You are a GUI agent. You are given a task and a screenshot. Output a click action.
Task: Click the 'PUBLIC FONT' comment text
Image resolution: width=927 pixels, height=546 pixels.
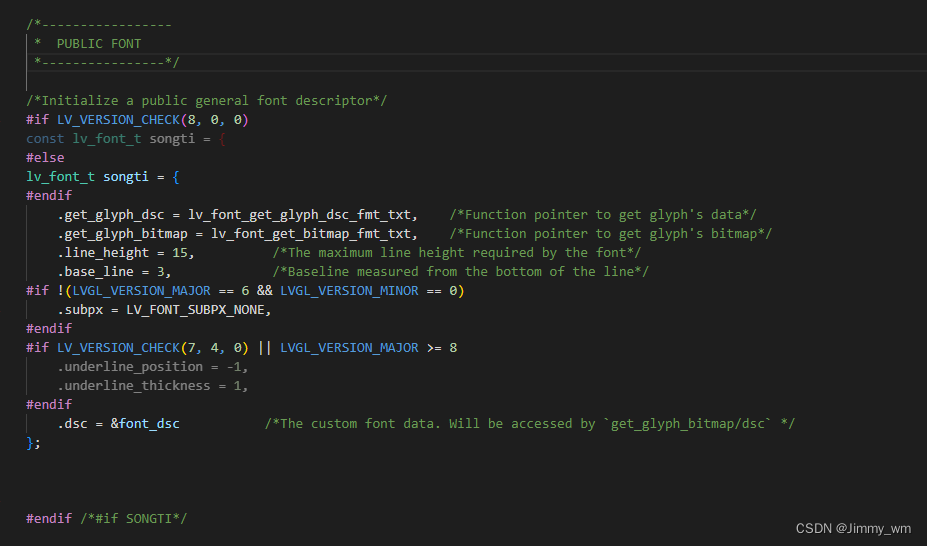[x=99, y=44]
